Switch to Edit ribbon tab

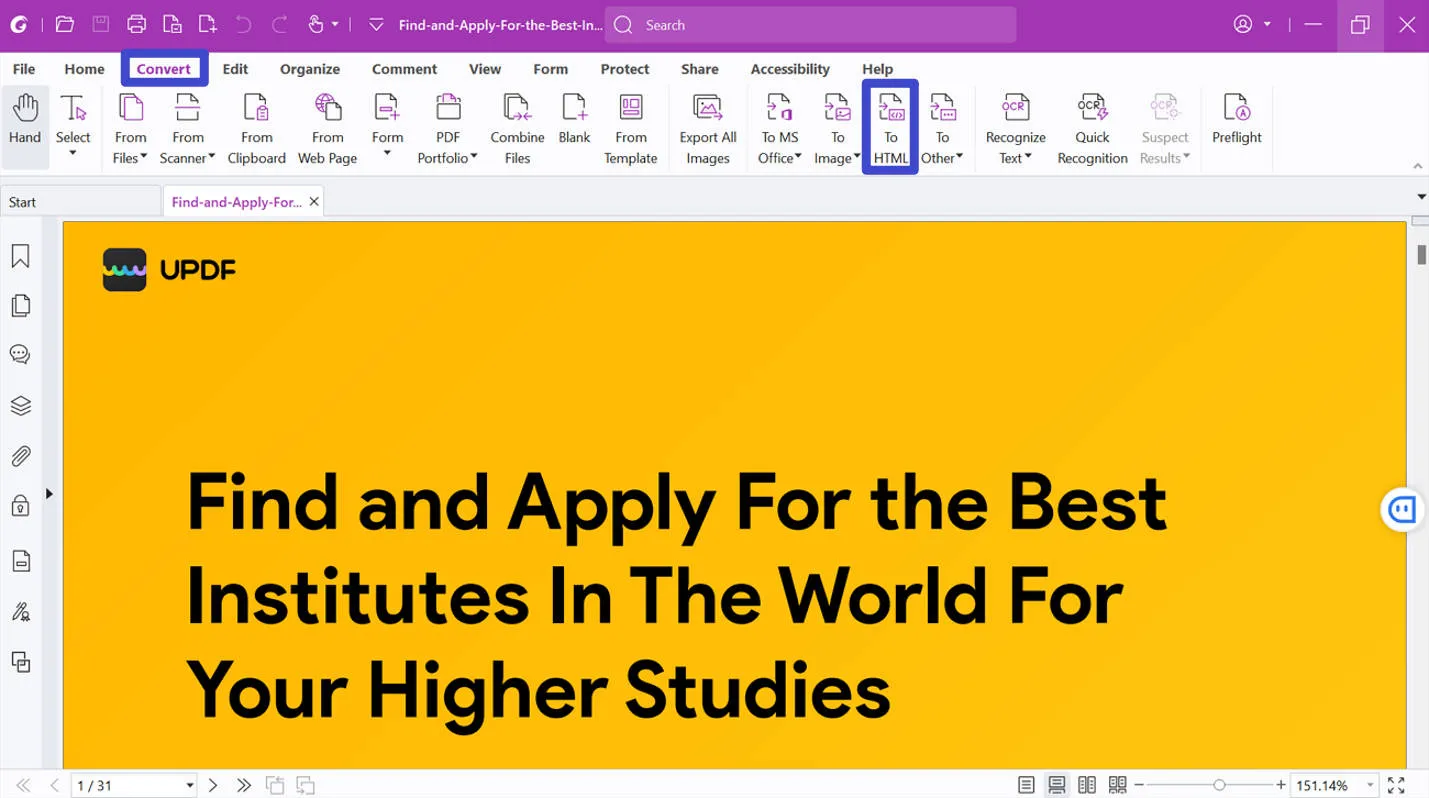pos(235,69)
